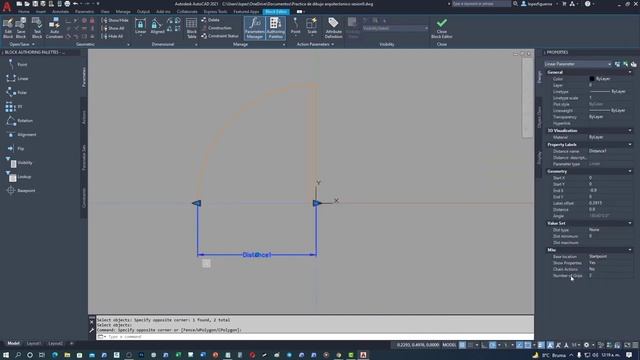Collapse the 3D Visualization section

(x=630, y=131)
